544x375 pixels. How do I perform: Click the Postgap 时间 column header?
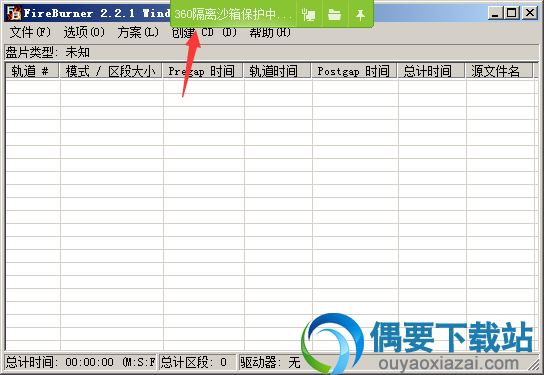355,71
